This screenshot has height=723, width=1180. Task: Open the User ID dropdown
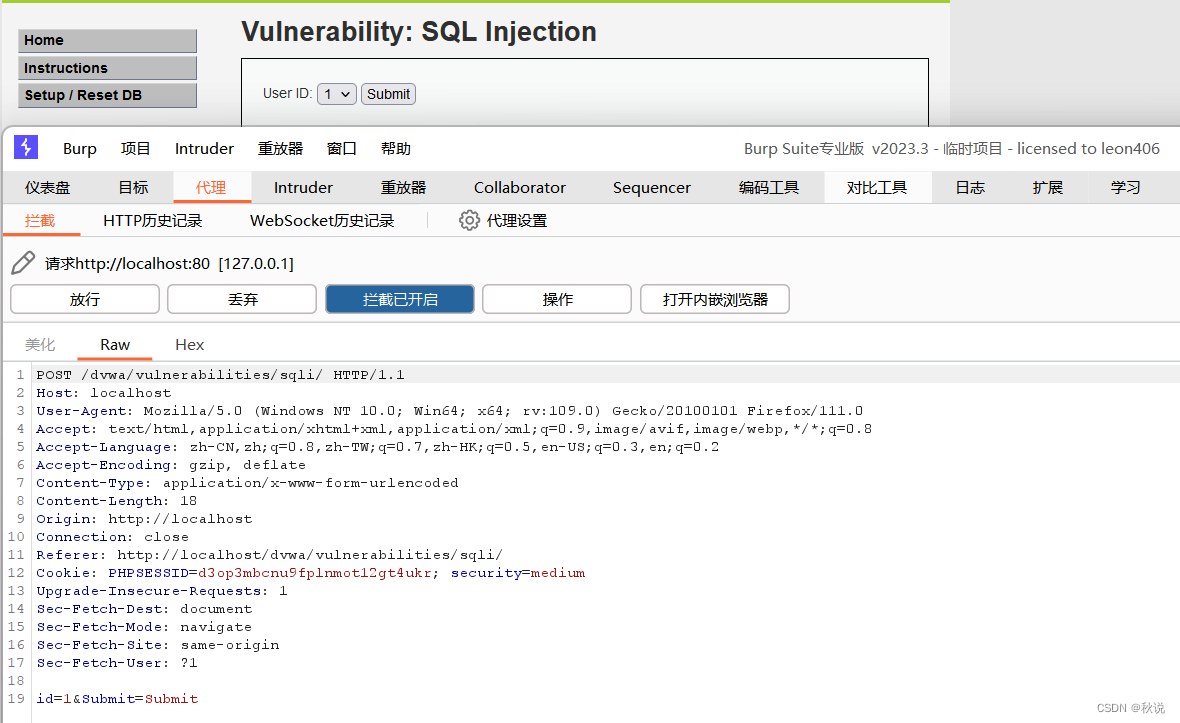(x=336, y=94)
